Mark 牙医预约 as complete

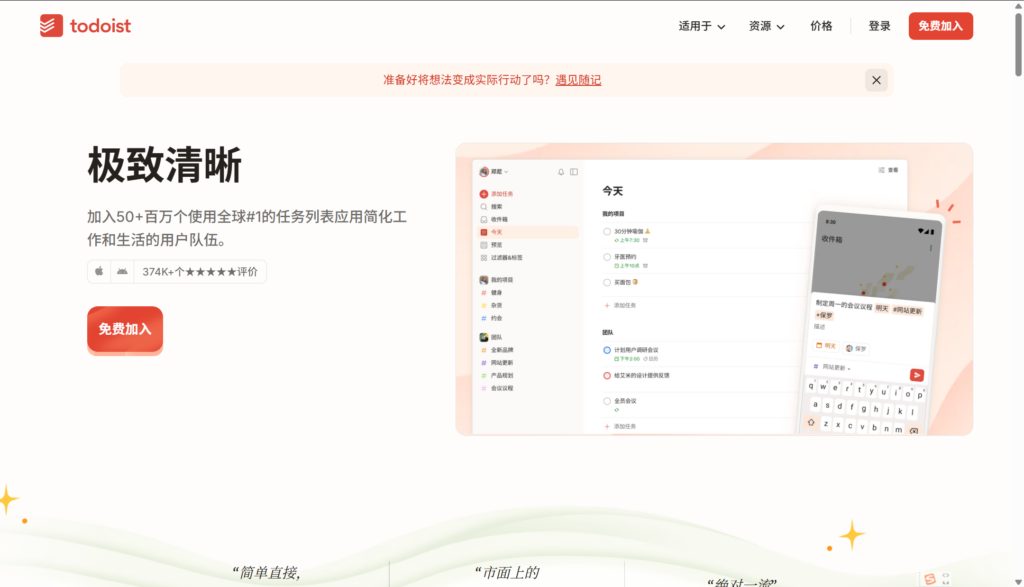608,257
